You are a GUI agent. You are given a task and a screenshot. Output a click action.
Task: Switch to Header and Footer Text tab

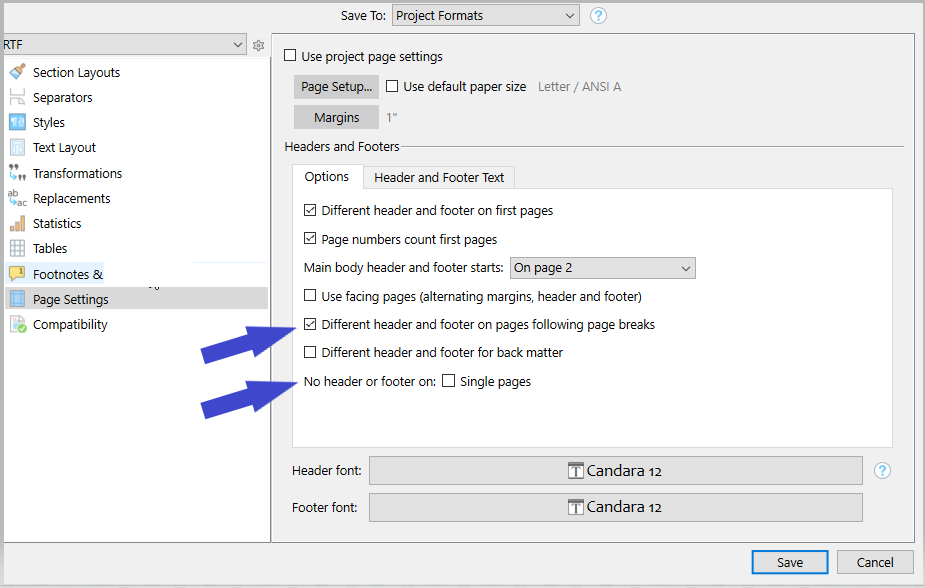[x=439, y=177]
